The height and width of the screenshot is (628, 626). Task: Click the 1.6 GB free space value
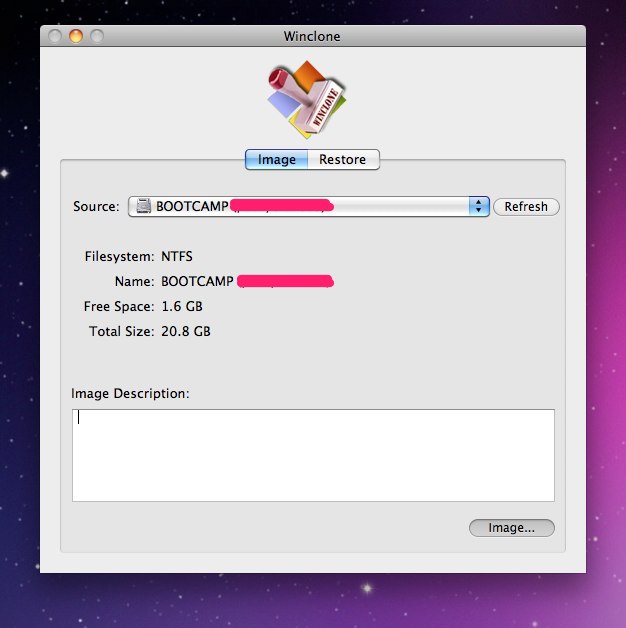[182, 306]
